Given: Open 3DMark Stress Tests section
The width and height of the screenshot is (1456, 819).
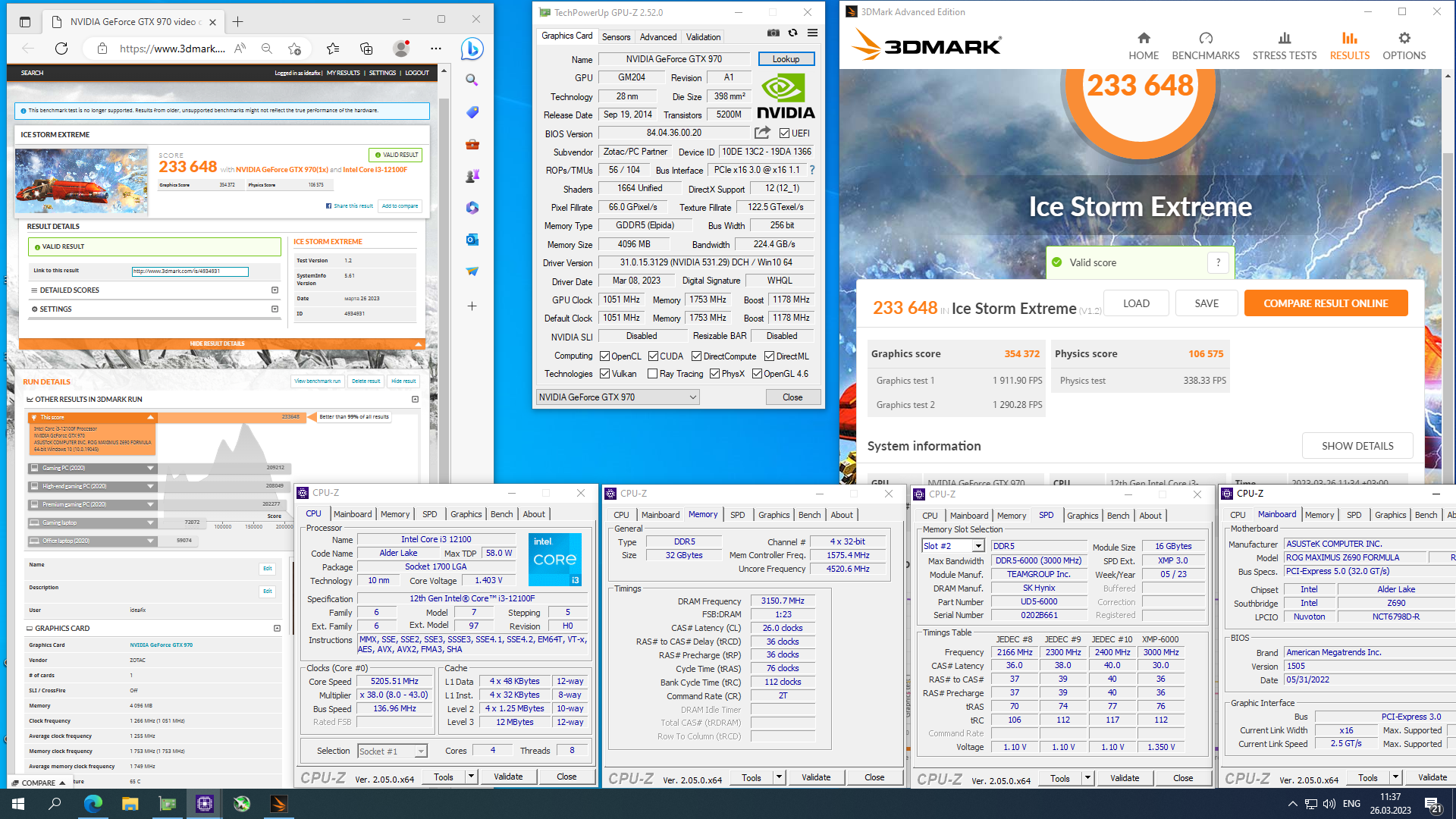Looking at the screenshot, I should 1285,45.
